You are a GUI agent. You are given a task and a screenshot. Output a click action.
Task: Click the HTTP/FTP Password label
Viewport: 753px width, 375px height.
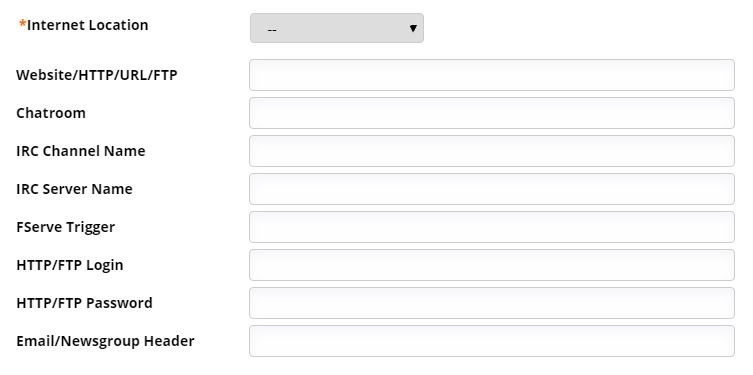[85, 302]
